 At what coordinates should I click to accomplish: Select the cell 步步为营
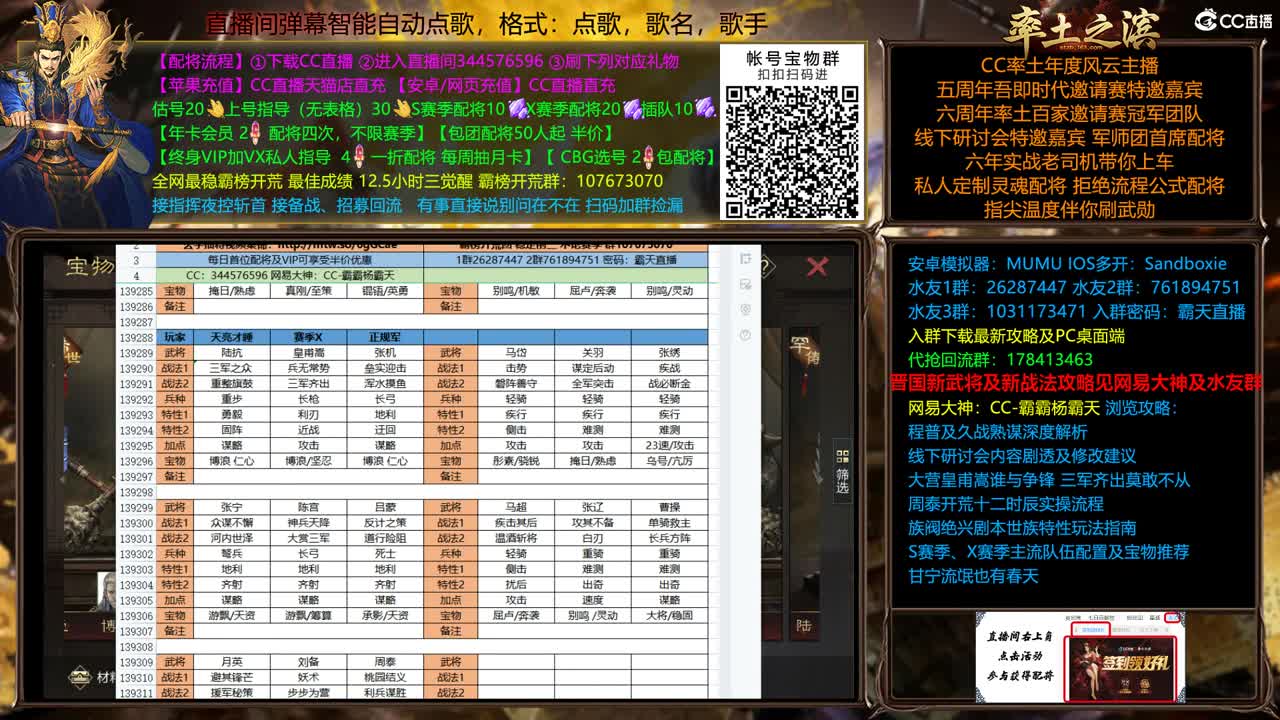pyautogui.click(x=309, y=693)
